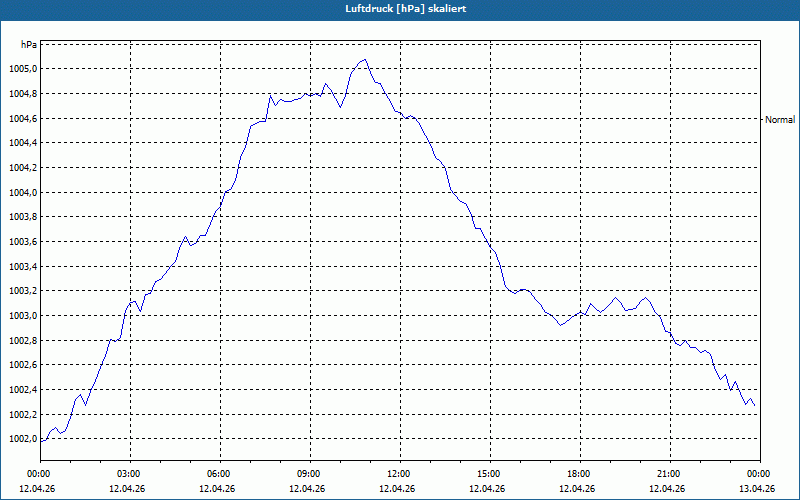Select the 1004,0 y-axis value
800x500 pixels.
pos(23,192)
